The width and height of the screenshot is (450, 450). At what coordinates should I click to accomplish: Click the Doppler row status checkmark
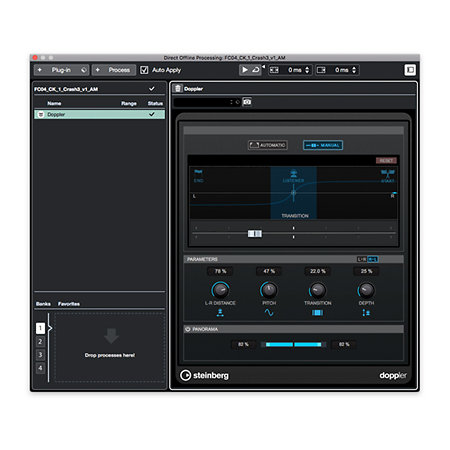152,114
